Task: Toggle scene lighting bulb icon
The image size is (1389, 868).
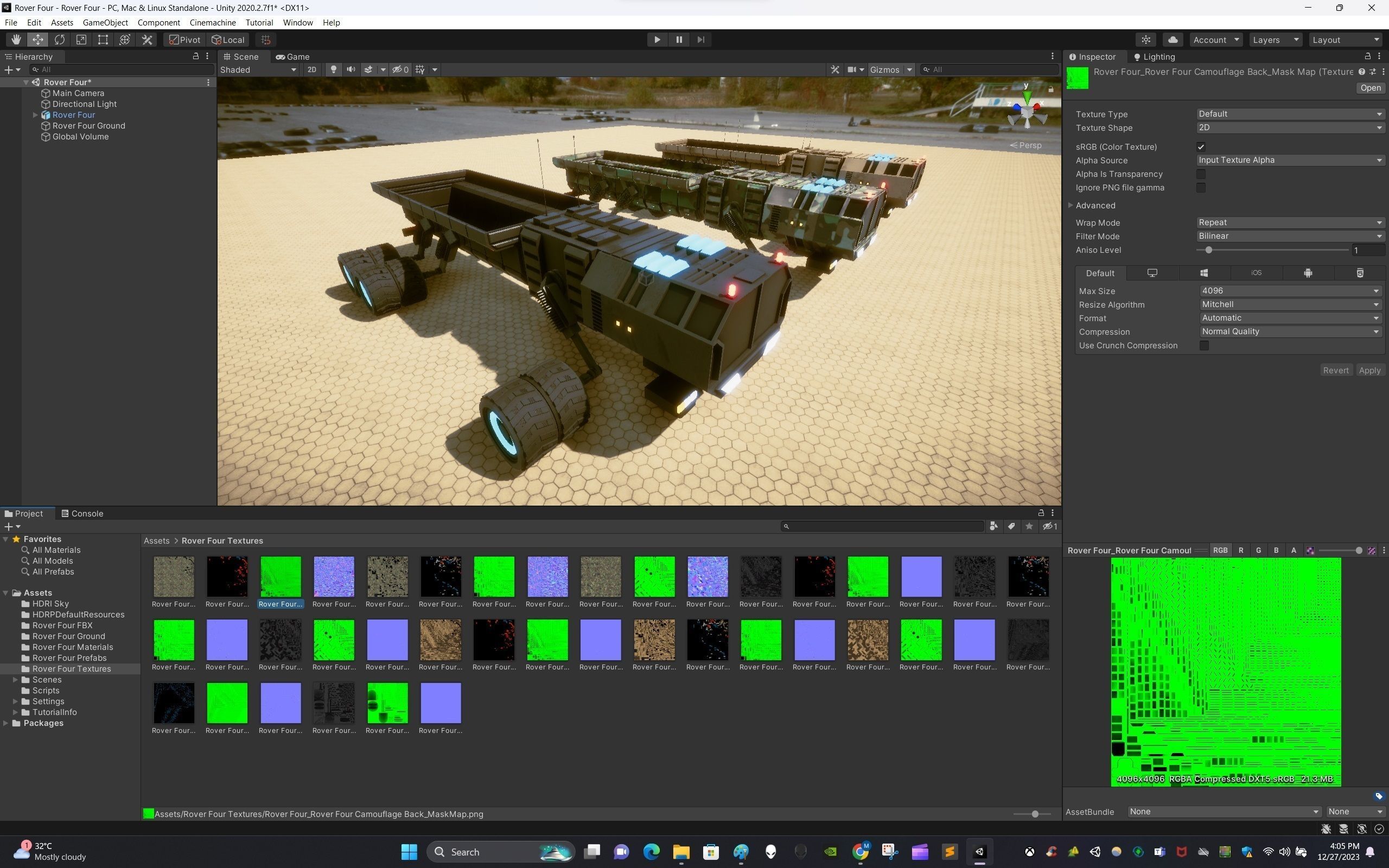Action: pyautogui.click(x=333, y=69)
